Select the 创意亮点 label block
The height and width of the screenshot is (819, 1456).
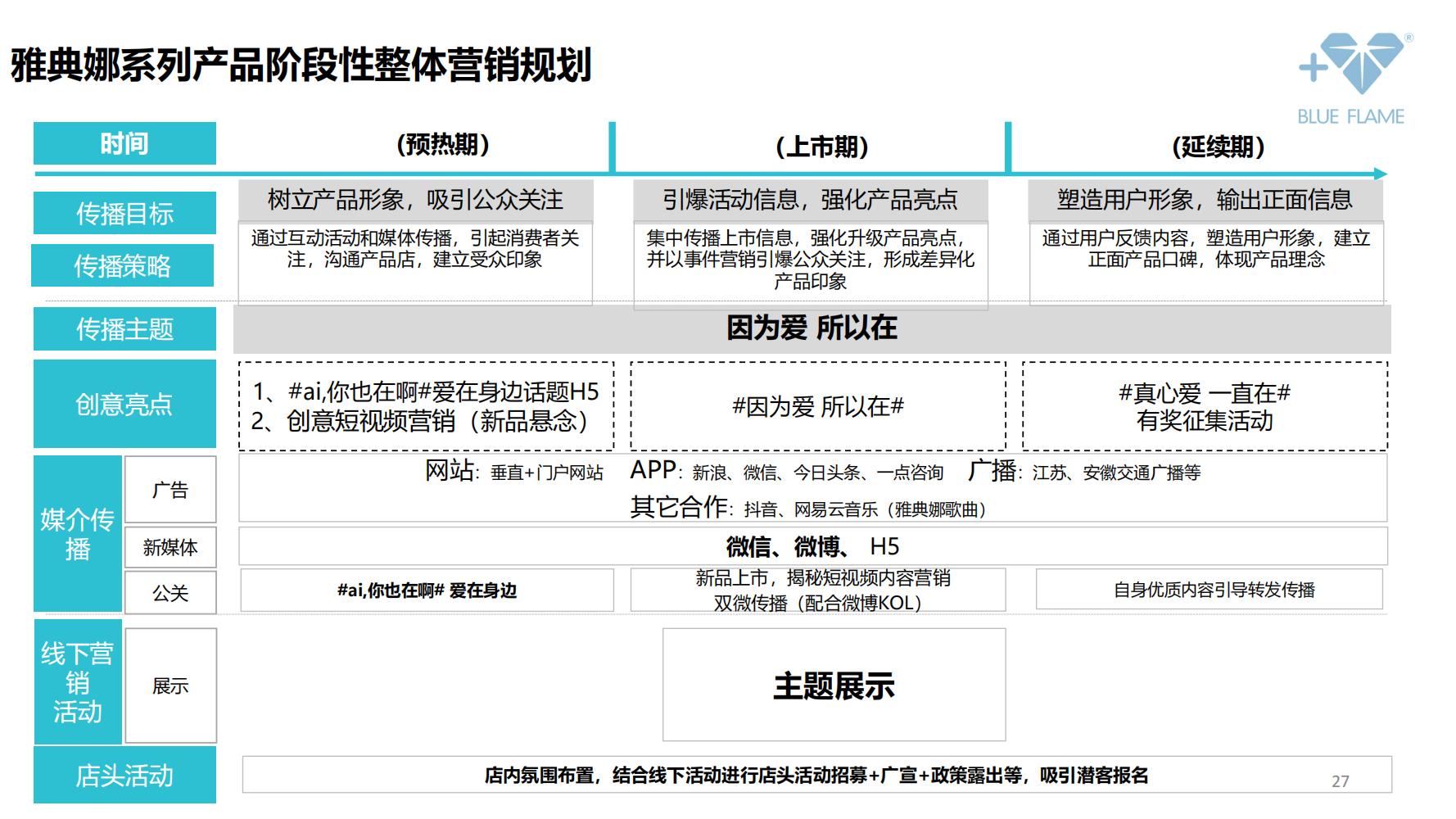coord(124,405)
